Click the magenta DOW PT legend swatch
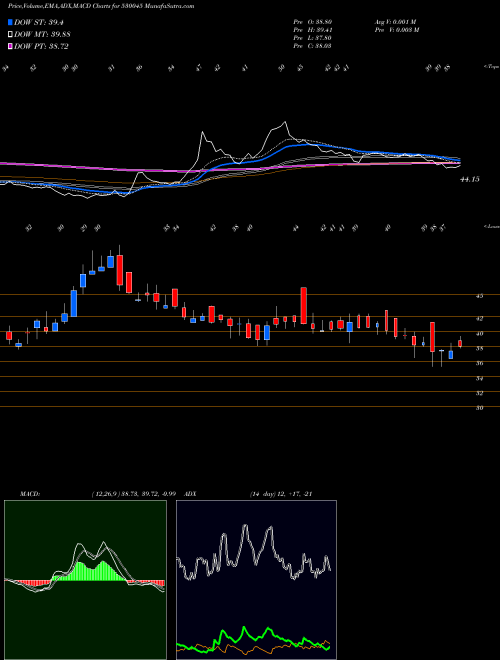Screen dimensions: 500x660 pos(10,46)
